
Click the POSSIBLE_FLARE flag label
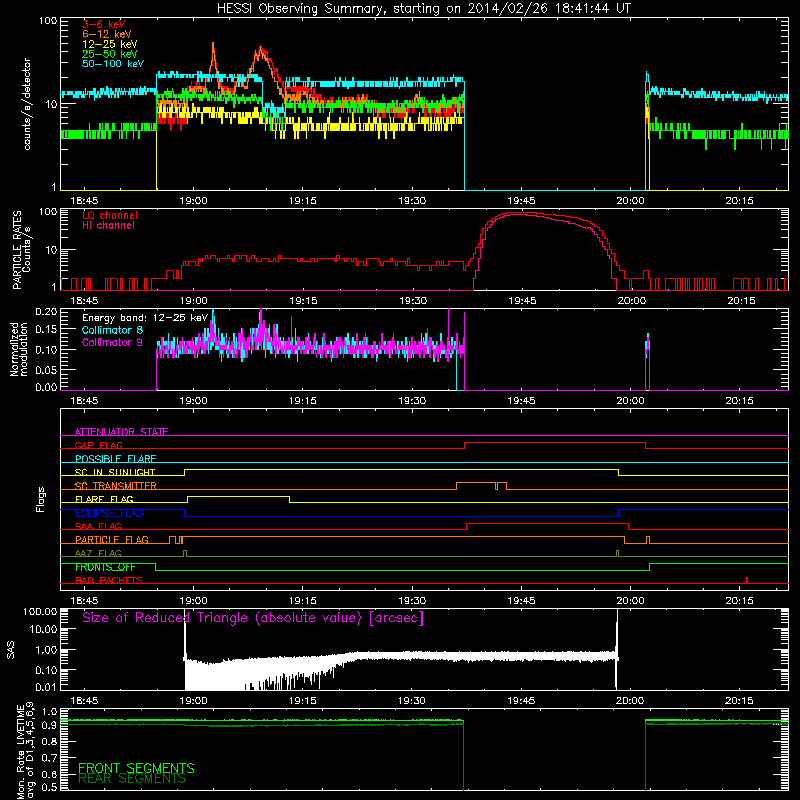(115, 459)
